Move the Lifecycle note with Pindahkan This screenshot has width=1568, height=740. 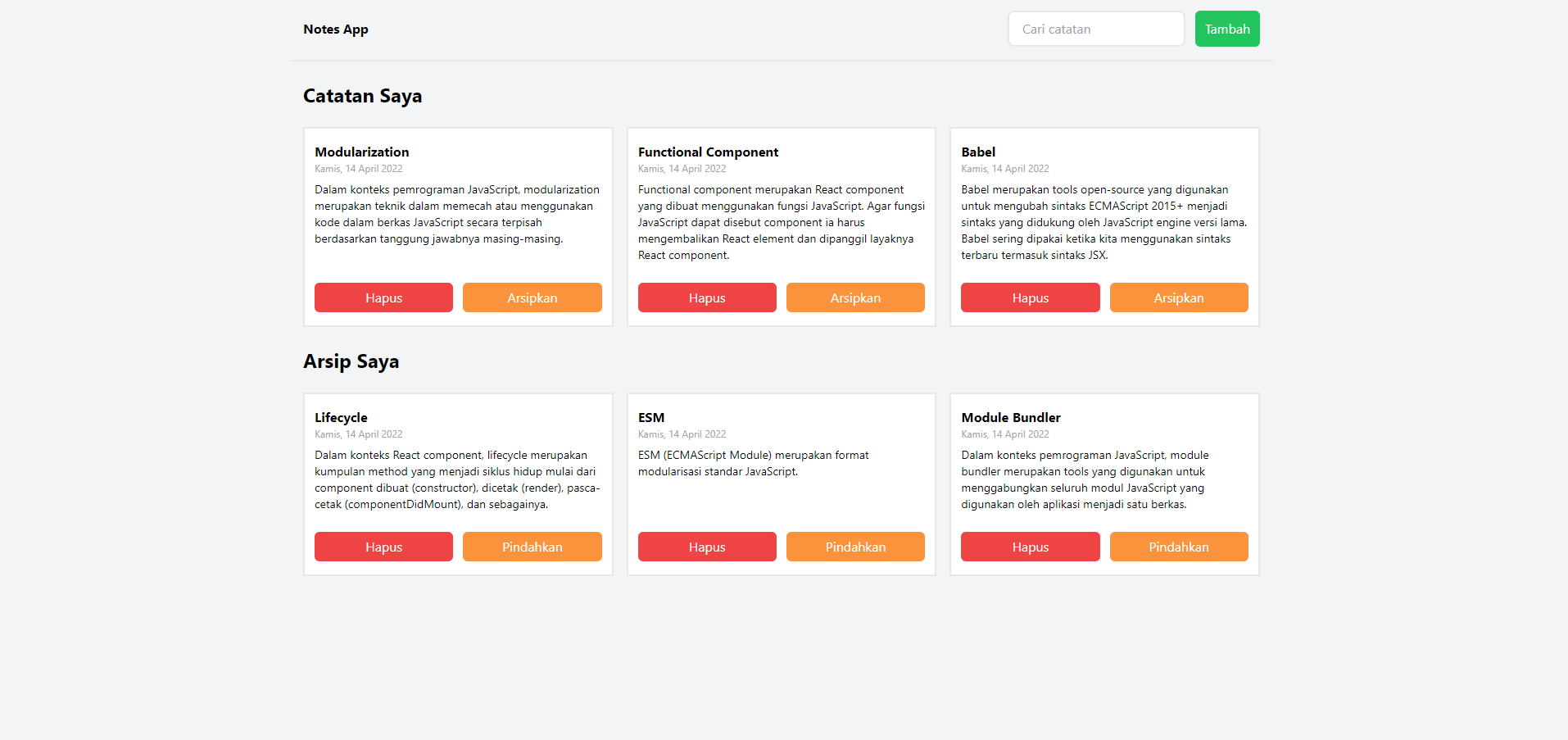(x=532, y=547)
